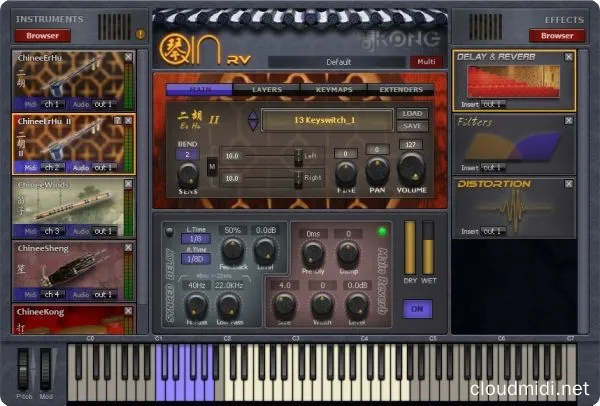Viewport: 600px width, 406px height.
Task: Open the Distortion effect panel
Action: (x=513, y=210)
